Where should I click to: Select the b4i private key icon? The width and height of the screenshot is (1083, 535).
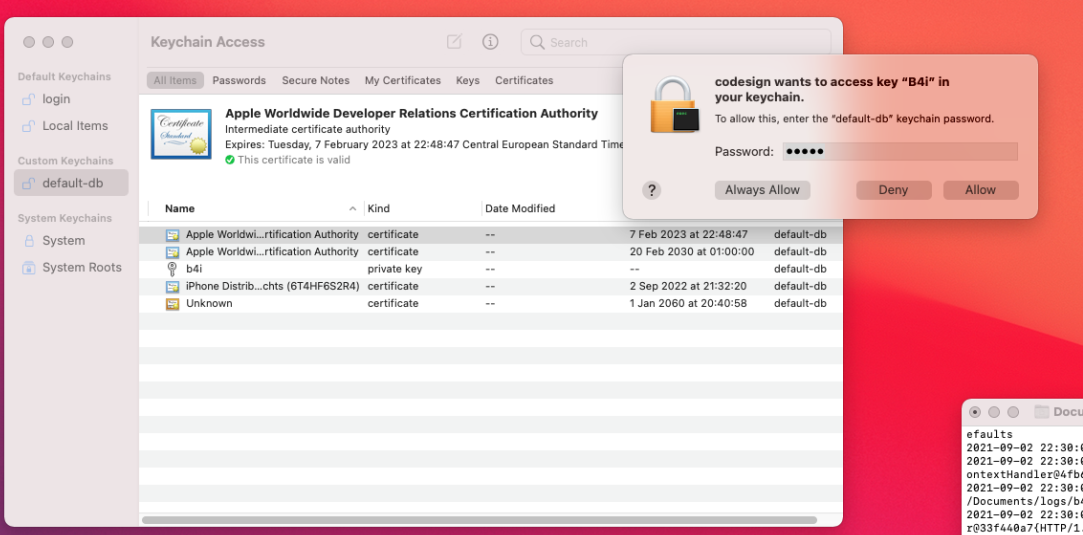pyautogui.click(x=172, y=269)
